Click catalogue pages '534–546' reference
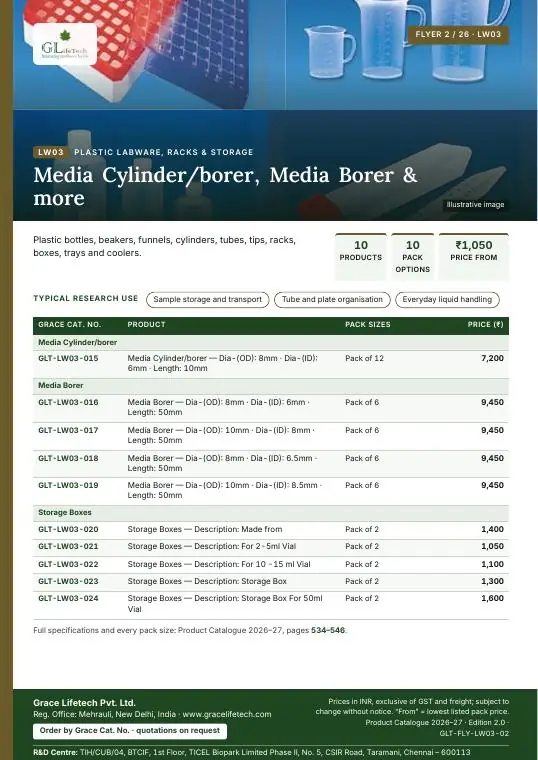 [328, 631]
